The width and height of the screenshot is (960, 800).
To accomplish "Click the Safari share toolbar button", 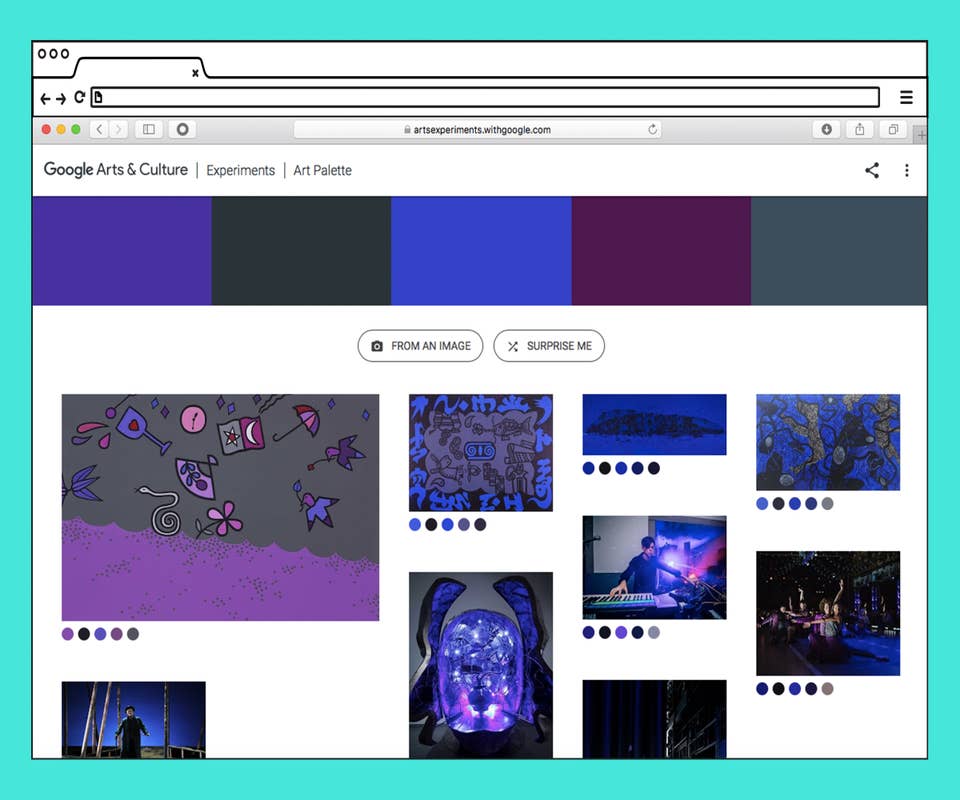I will (x=860, y=129).
